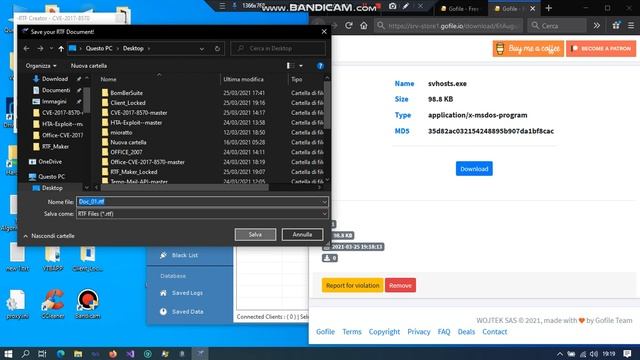The height and width of the screenshot is (360, 640).
Task: Select the OFFICE_2007 folder
Action: pos(127,152)
